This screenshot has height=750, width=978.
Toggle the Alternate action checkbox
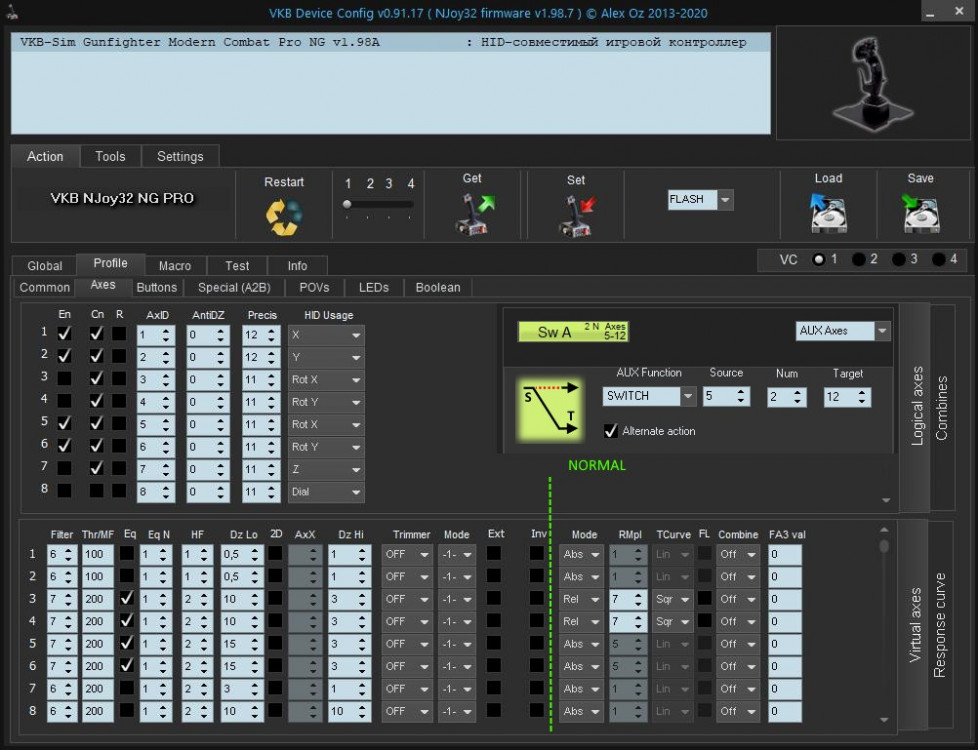611,431
